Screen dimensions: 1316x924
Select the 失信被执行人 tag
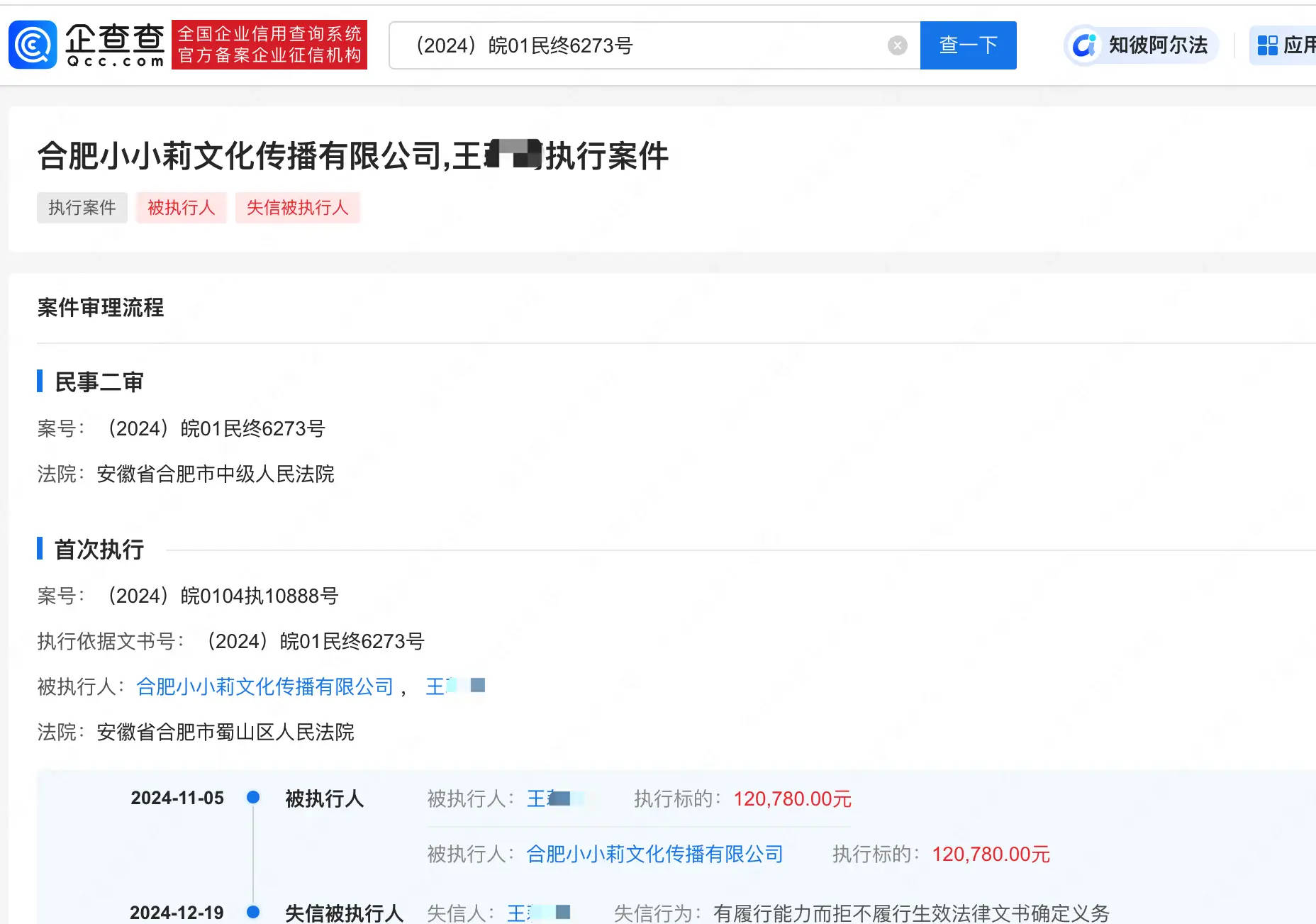(298, 208)
